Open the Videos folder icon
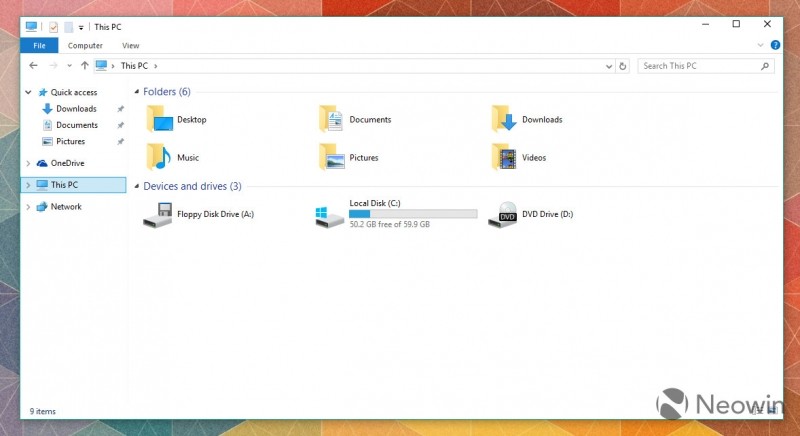Screen dimensions: 800x436 coord(503,157)
